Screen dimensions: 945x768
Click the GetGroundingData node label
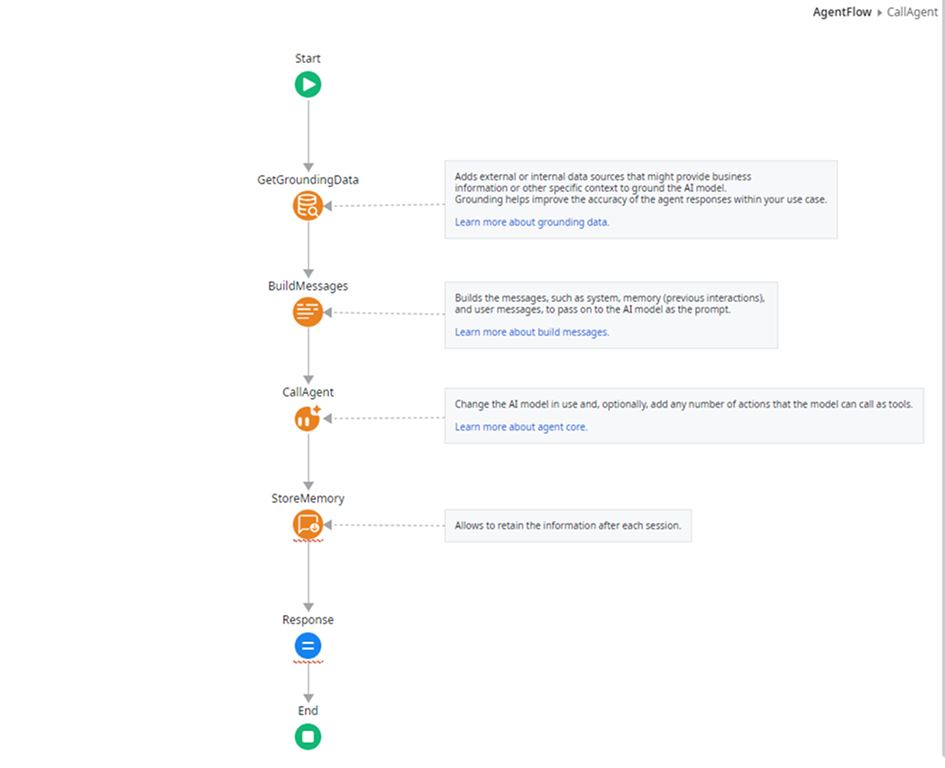pyautogui.click(x=307, y=179)
